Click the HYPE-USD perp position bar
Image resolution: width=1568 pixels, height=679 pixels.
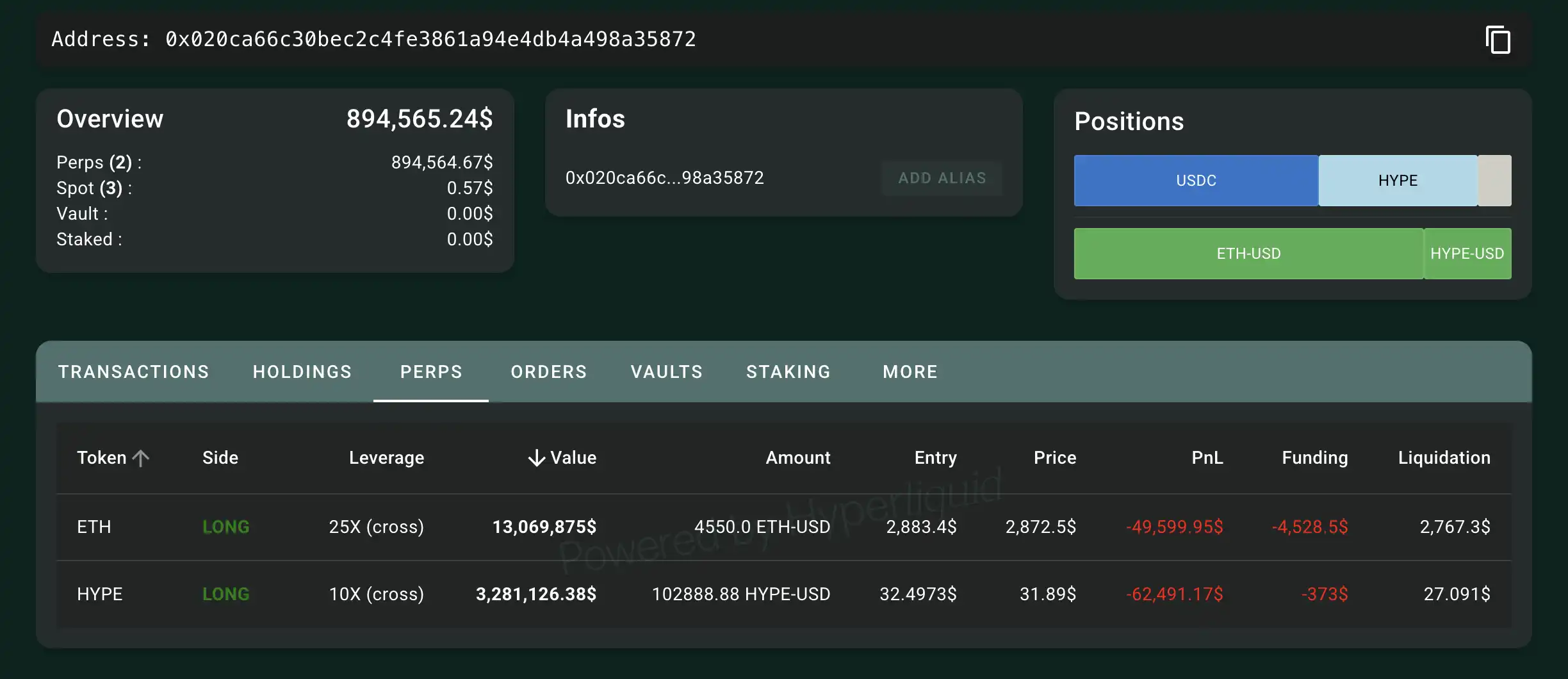tap(1467, 254)
